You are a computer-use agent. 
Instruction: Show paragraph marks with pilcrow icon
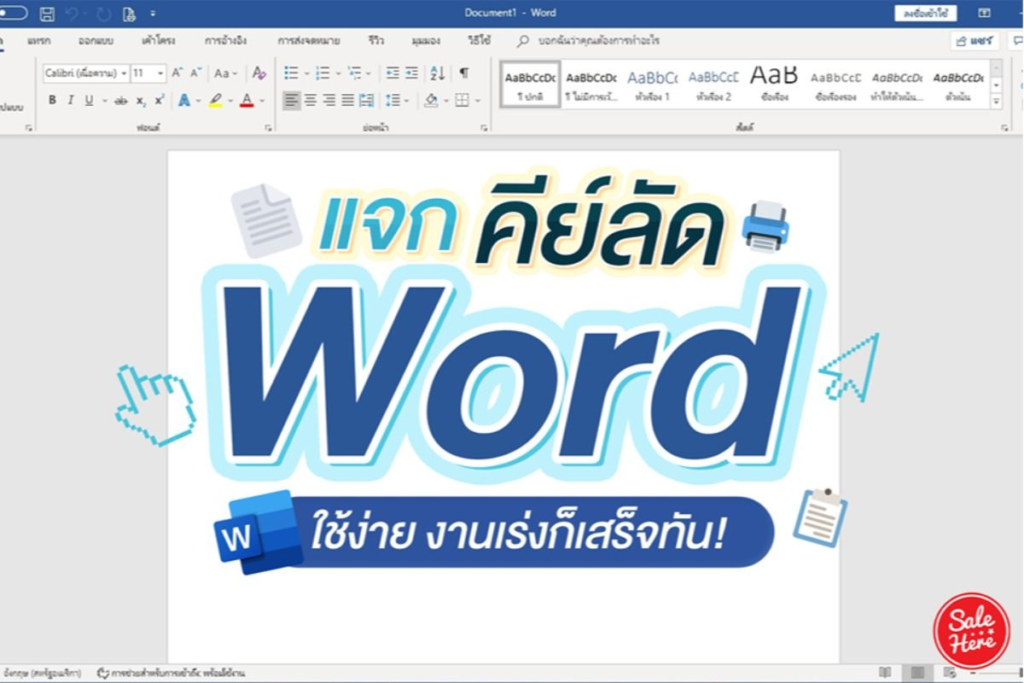464,73
